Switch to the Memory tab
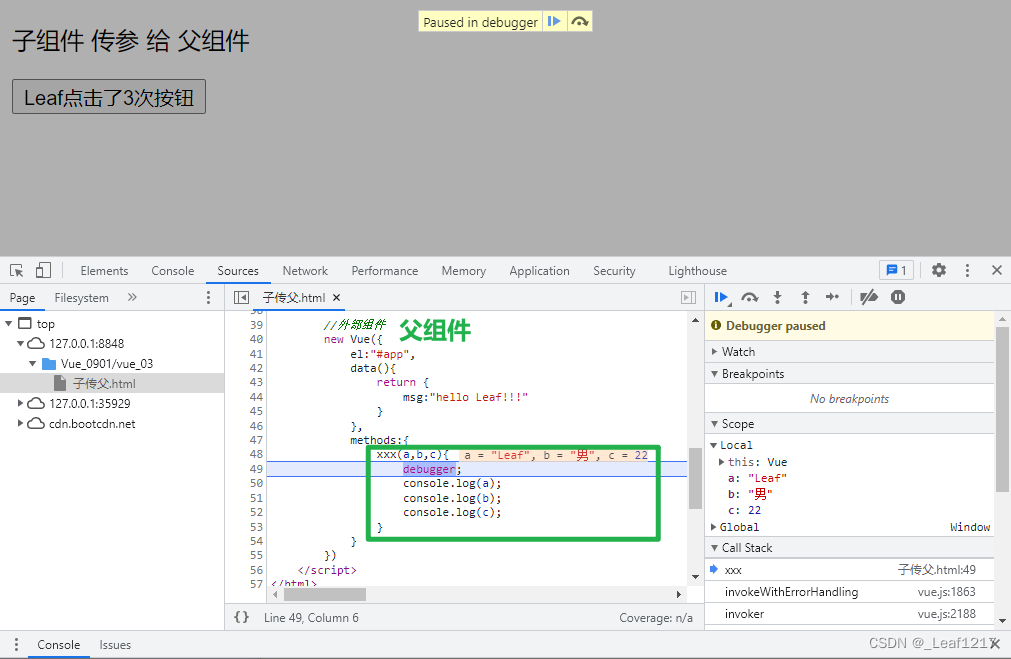The height and width of the screenshot is (659, 1011). [x=464, y=271]
